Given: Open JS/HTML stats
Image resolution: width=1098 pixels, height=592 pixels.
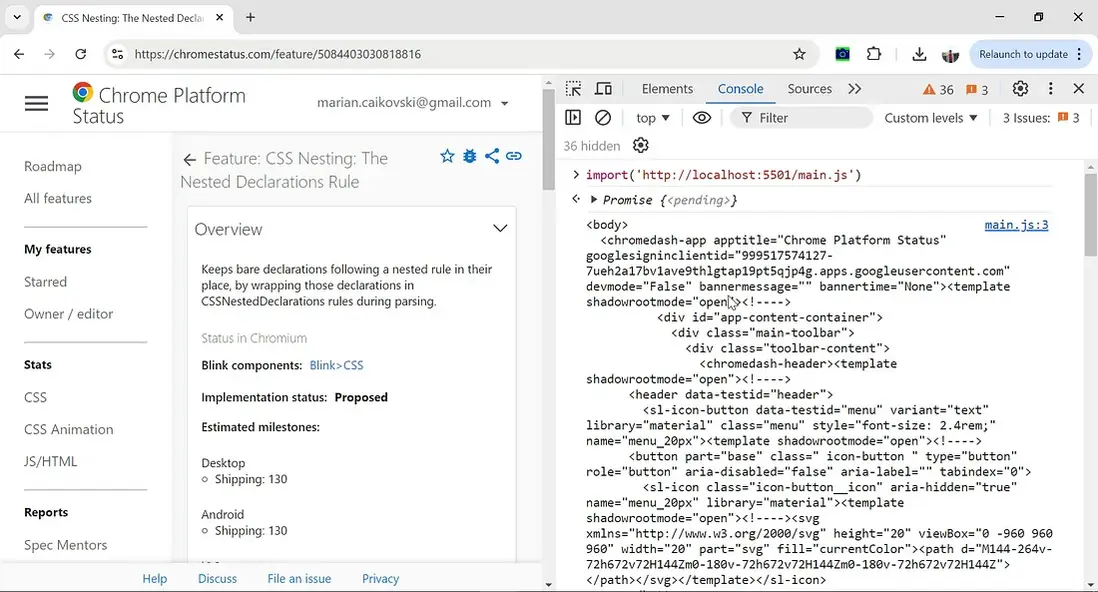Looking at the screenshot, I should point(50,462).
